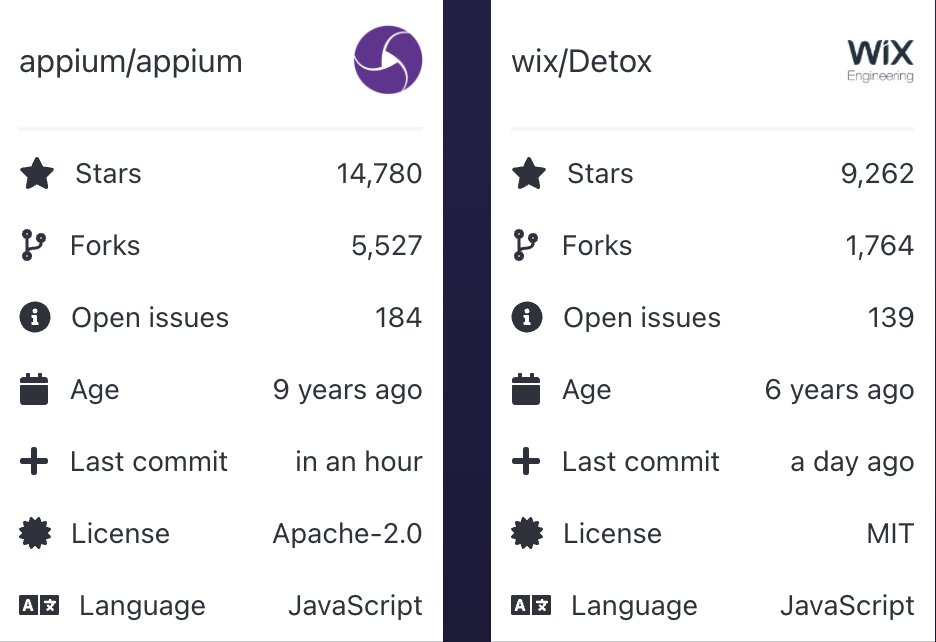Click the Language label in Detox card
936x642 pixels.
click(634, 607)
